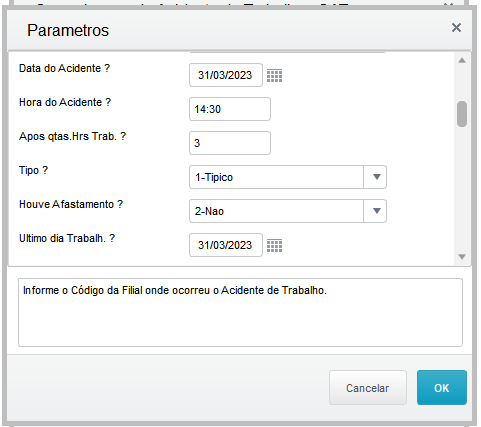Click the Parametros title bar text
The width and height of the screenshot is (481, 427).
(x=68, y=30)
